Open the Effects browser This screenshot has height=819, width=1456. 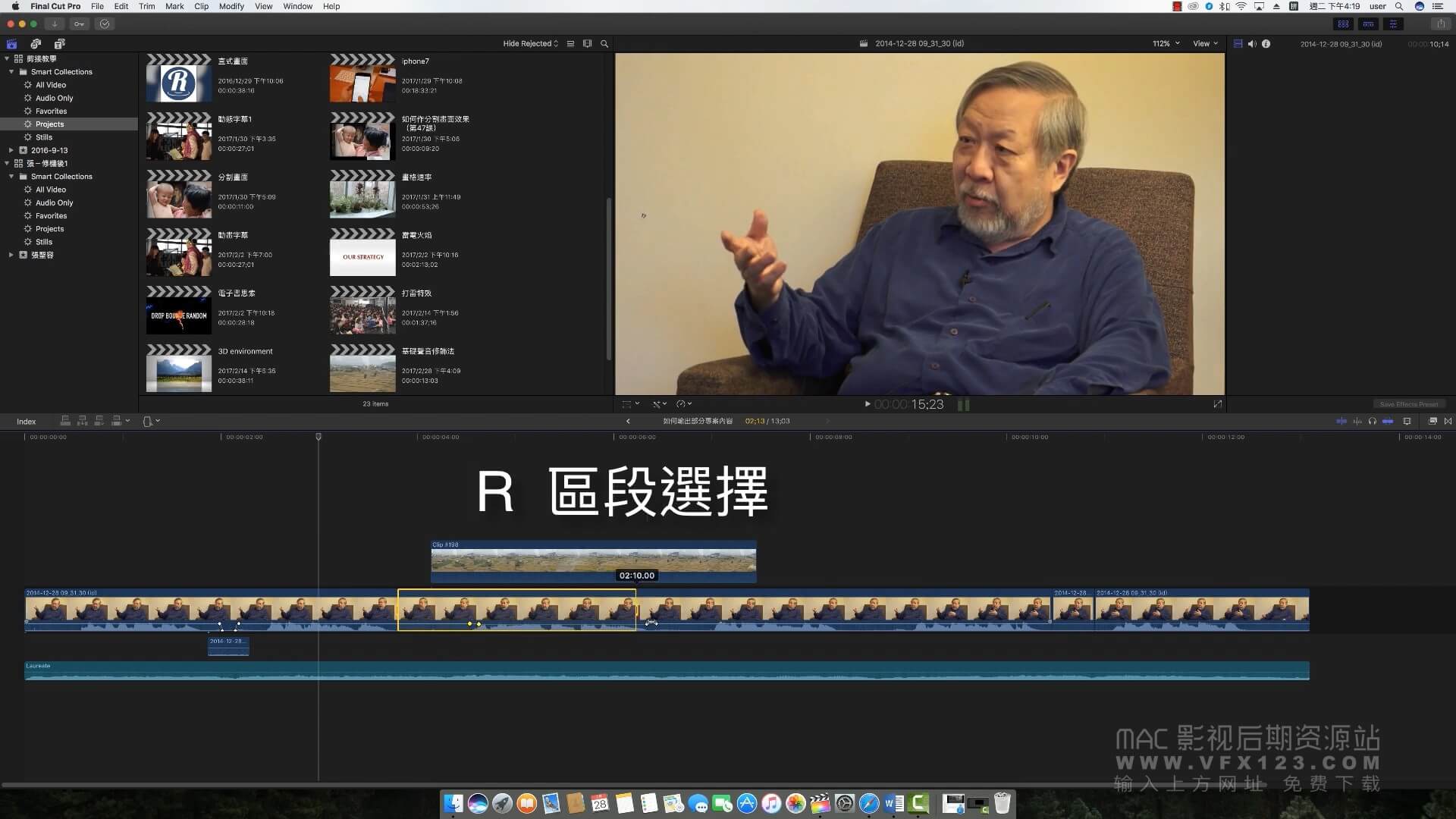tap(1432, 421)
